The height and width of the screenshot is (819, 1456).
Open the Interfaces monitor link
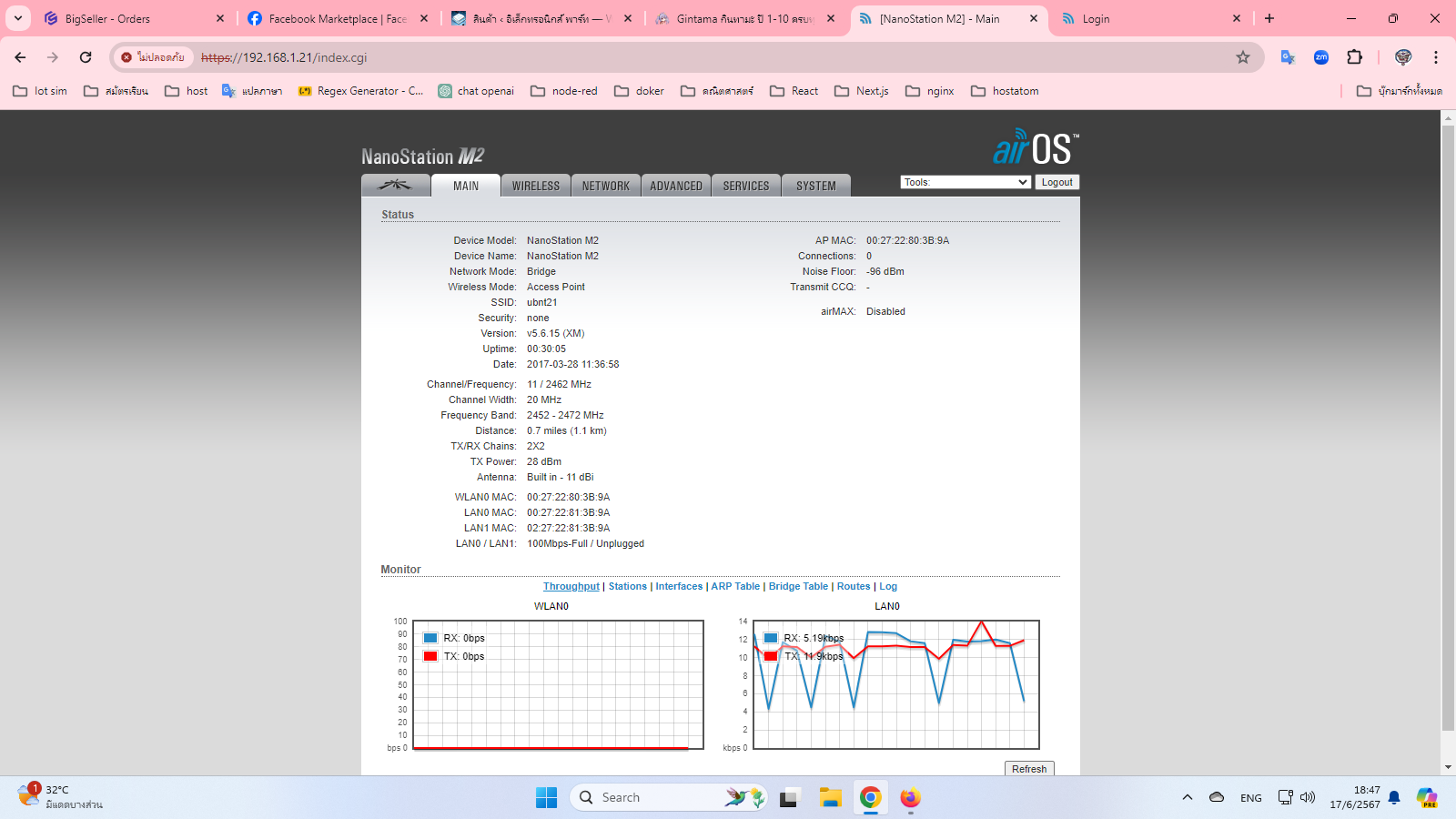tap(679, 587)
